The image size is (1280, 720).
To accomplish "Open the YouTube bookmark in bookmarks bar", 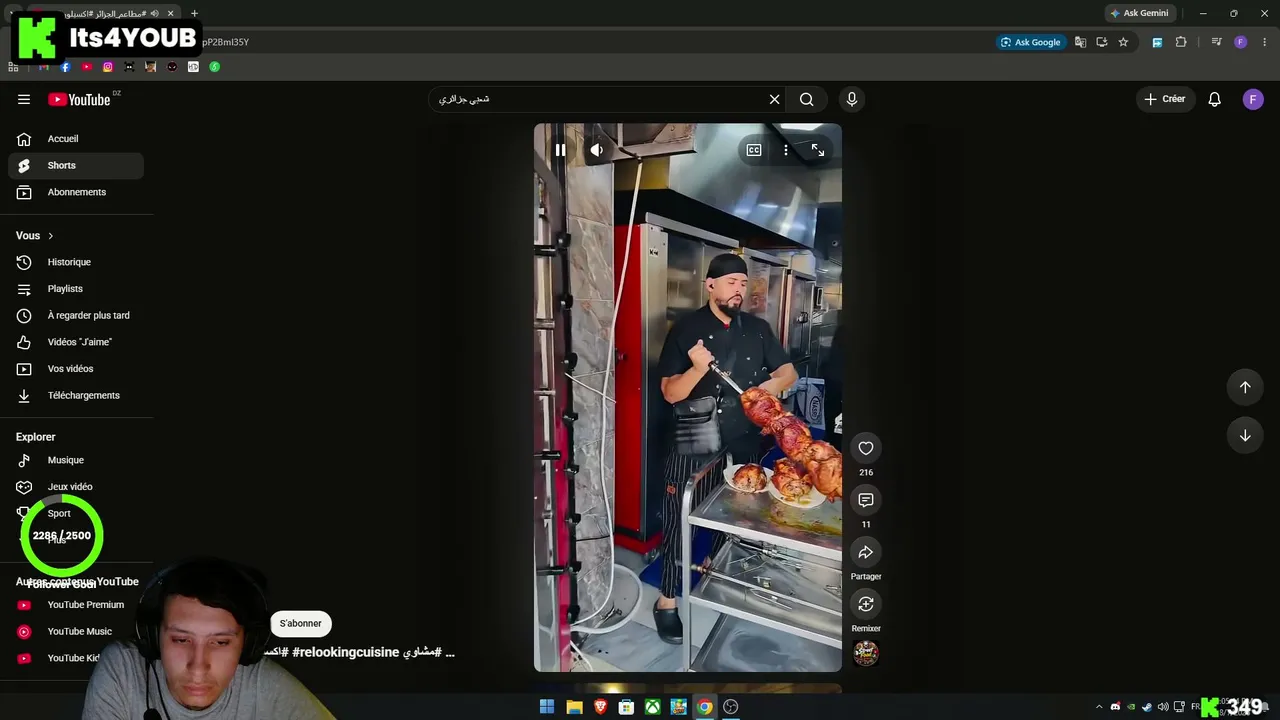I will click(x=87, y=67).
